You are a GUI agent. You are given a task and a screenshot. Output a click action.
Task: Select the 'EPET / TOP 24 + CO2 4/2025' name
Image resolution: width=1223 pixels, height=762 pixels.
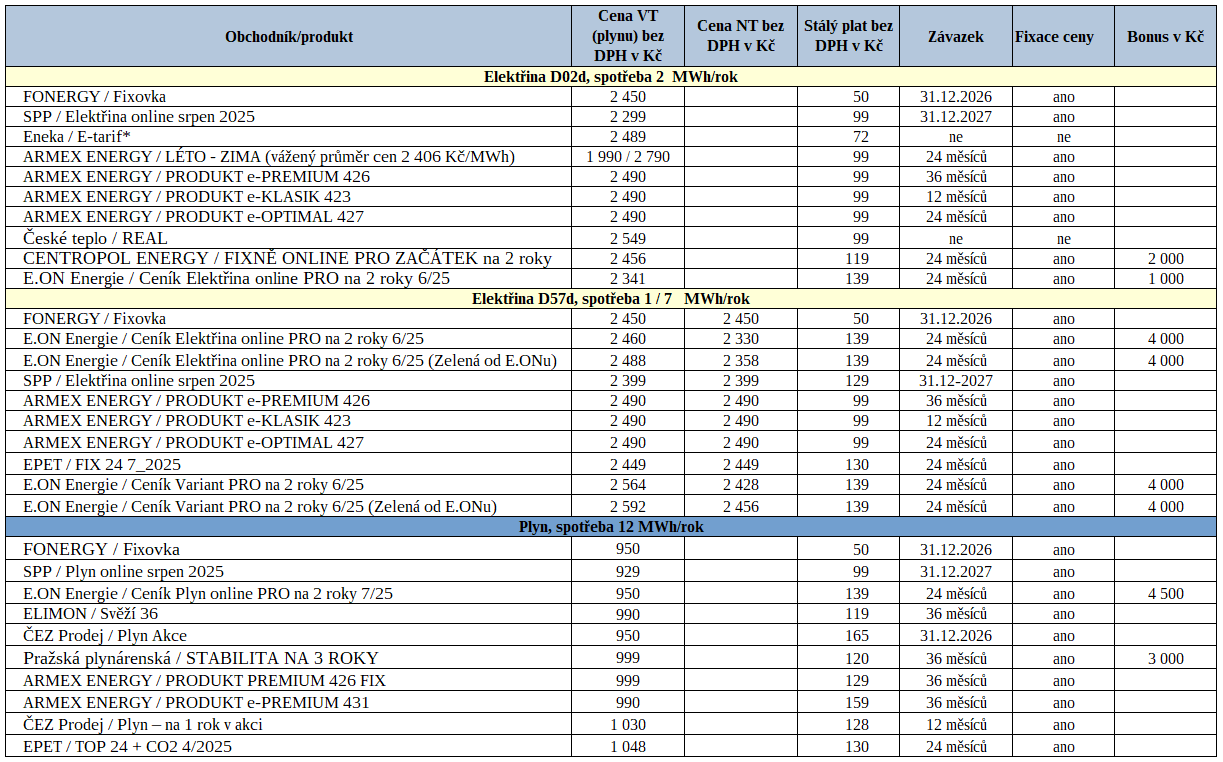point(128,746)
